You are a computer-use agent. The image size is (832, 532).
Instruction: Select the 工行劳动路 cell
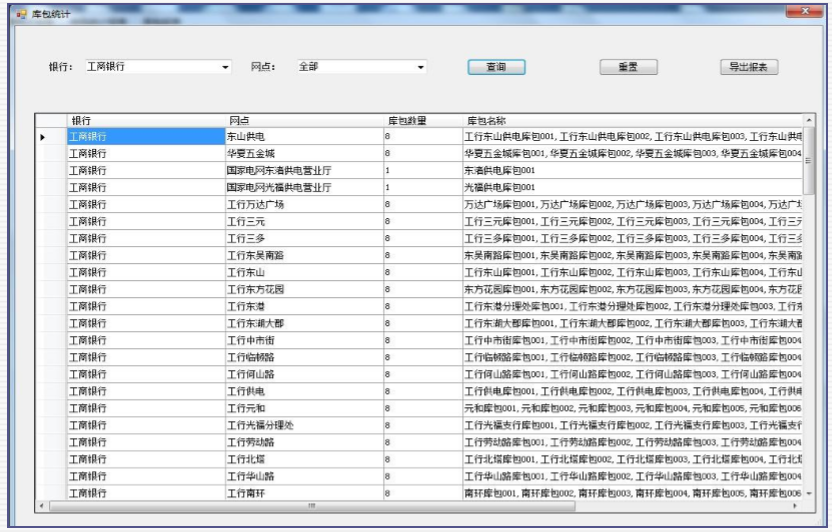(x=305, y=442)
